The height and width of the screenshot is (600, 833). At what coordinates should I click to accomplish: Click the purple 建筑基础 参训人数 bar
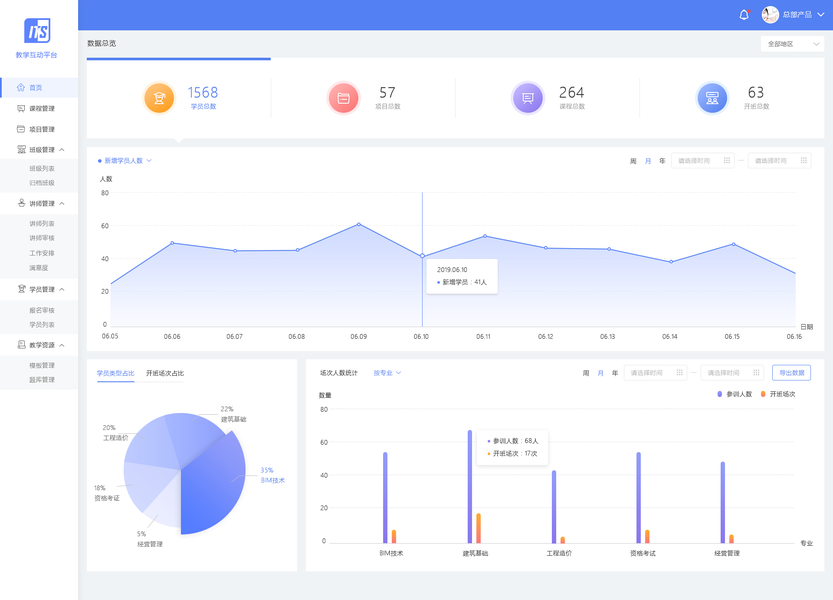[x=470, y=486]
